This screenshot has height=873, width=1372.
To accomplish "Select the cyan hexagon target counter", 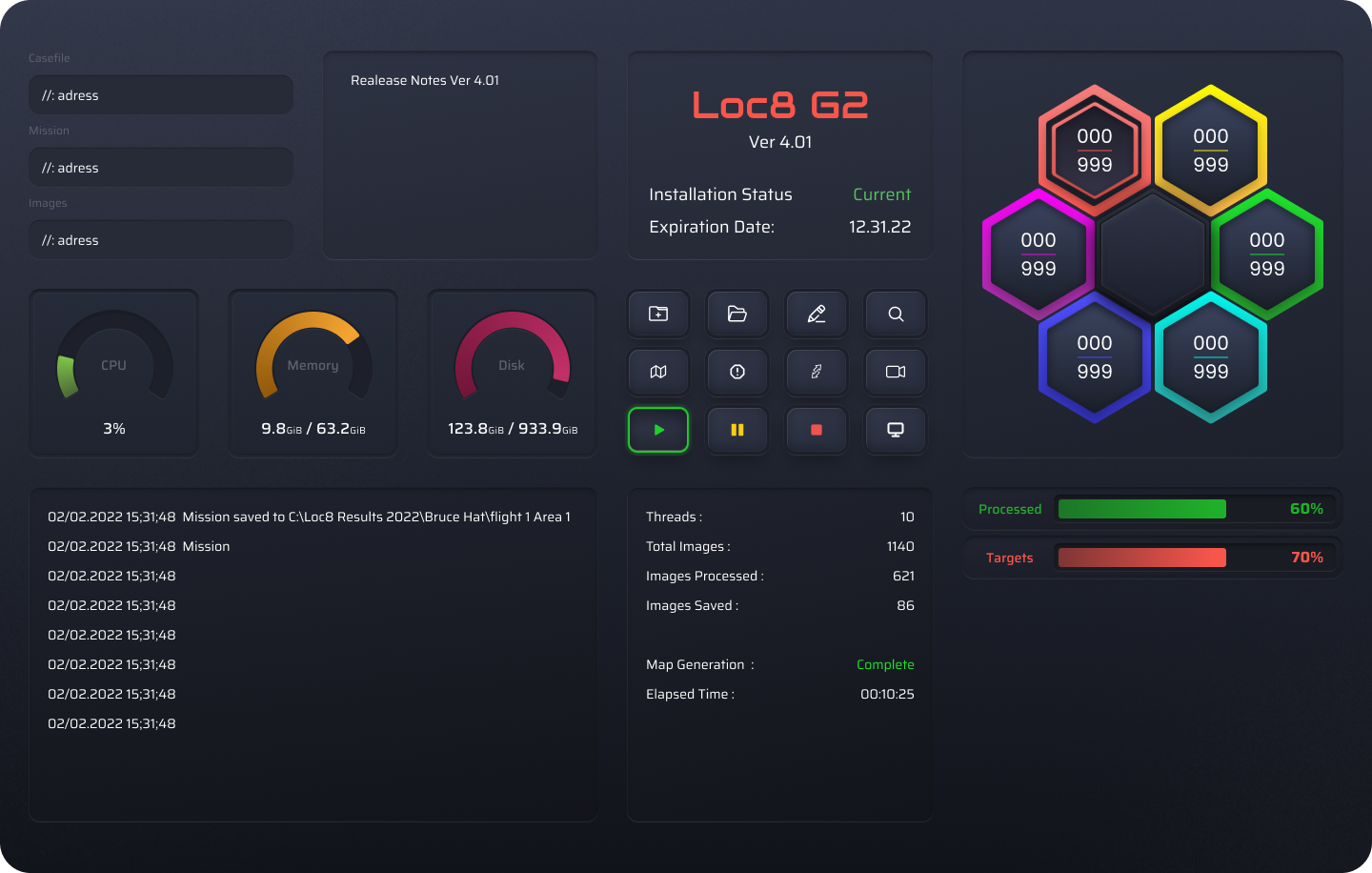I will 1211,357.
